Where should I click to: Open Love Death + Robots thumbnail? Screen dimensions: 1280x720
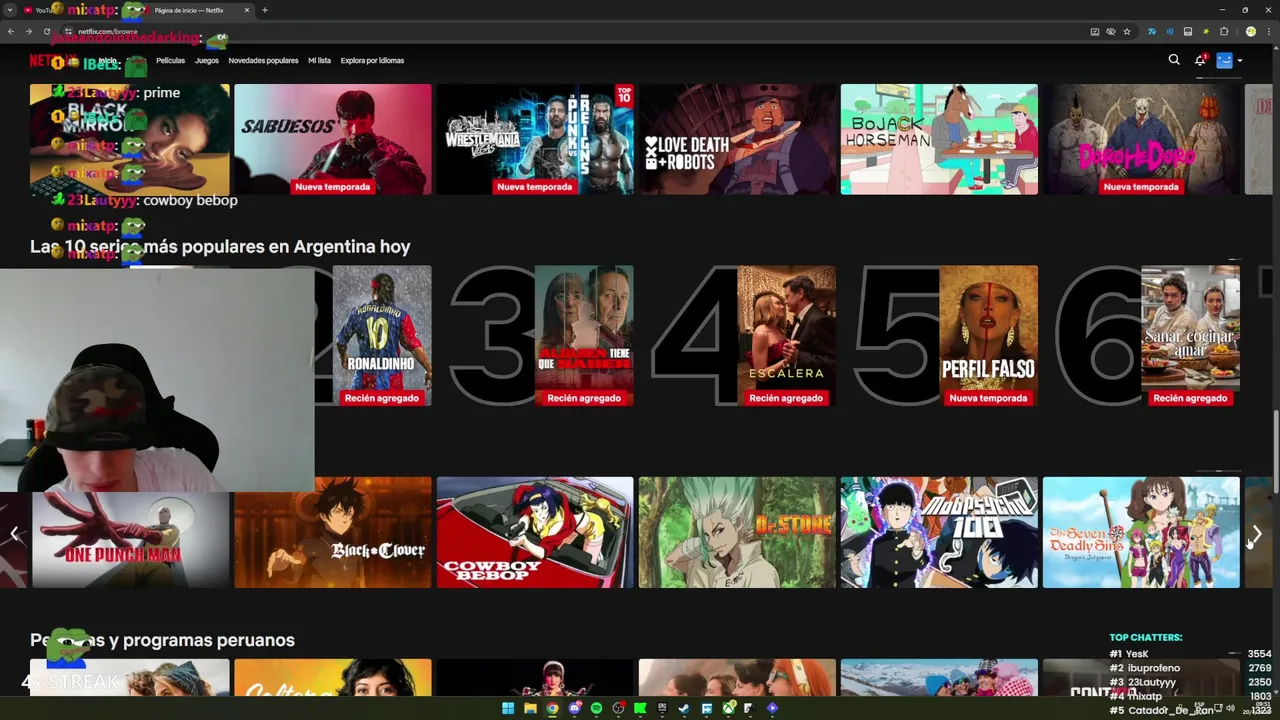pos(737,139)
